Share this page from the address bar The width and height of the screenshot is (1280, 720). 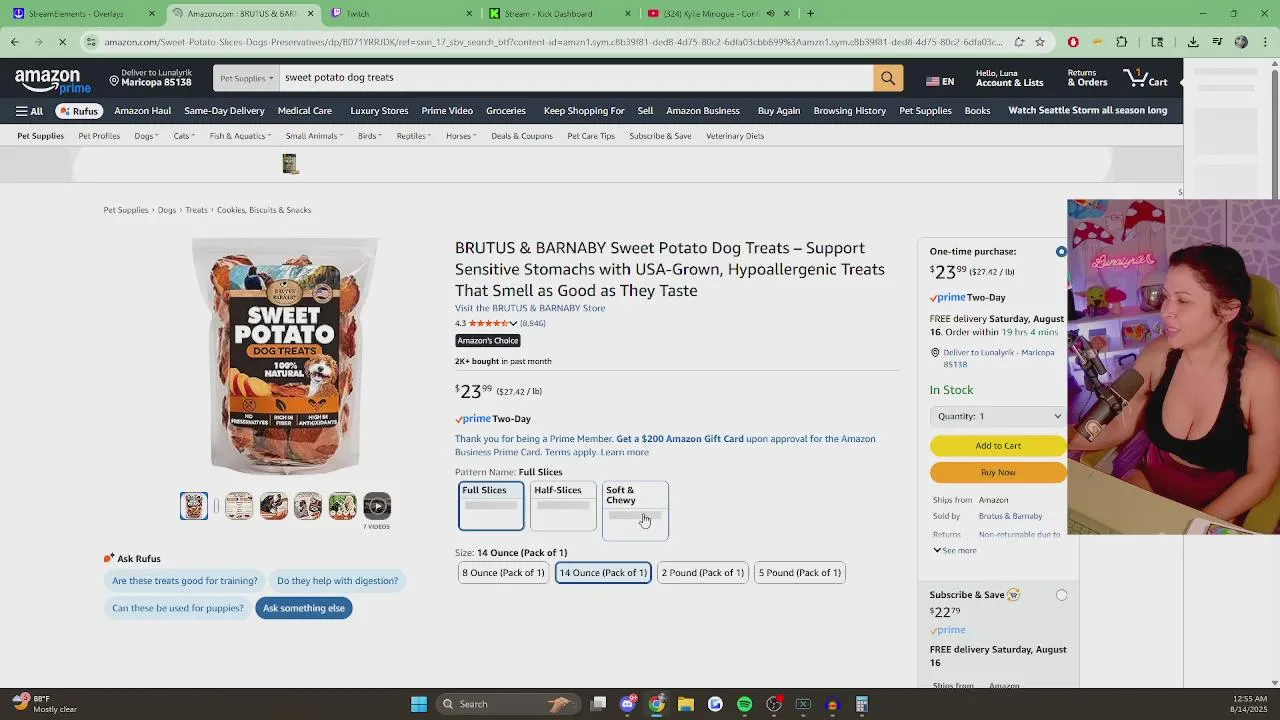tap(1019, 42)
